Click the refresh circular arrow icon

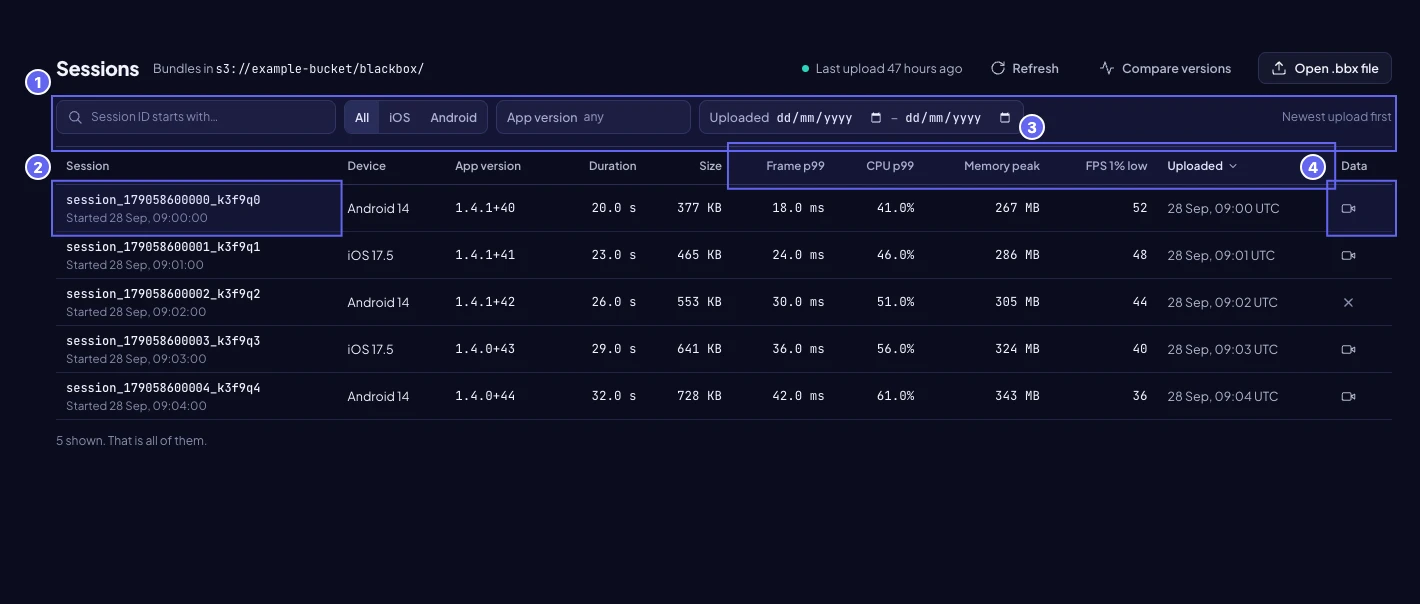point(997,69)
